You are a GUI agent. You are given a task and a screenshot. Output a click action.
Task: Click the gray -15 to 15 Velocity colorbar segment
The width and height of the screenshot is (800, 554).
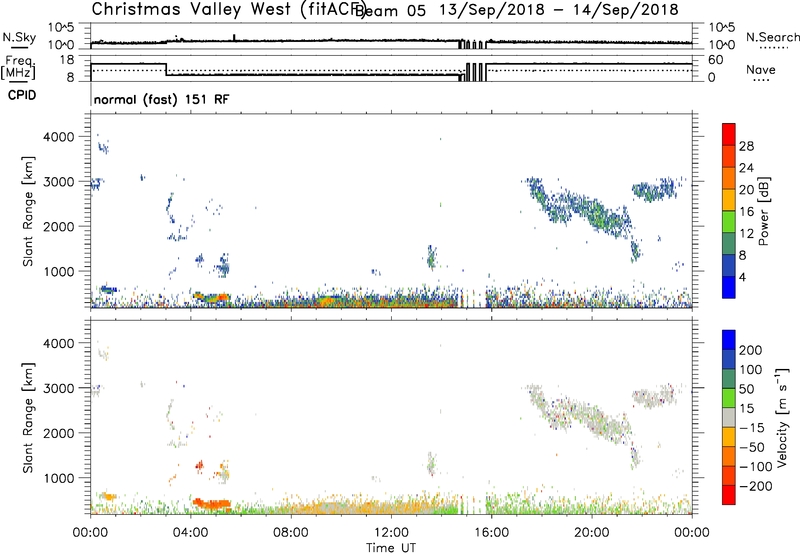pyautogui.click(x=729, y=418)
